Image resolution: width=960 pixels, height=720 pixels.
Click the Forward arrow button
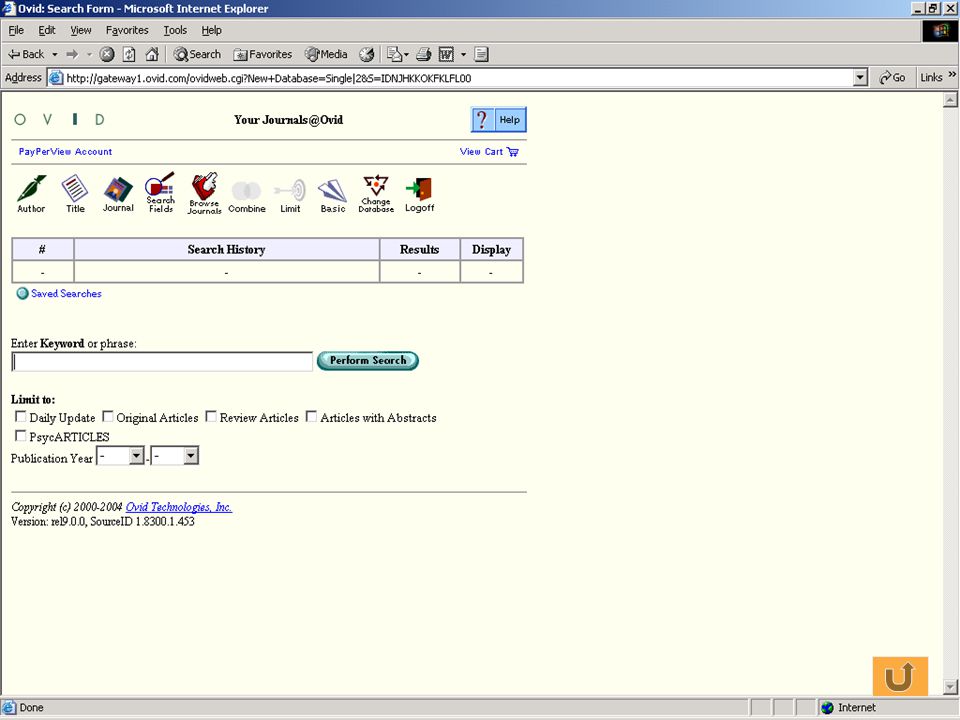coord(72,54)
